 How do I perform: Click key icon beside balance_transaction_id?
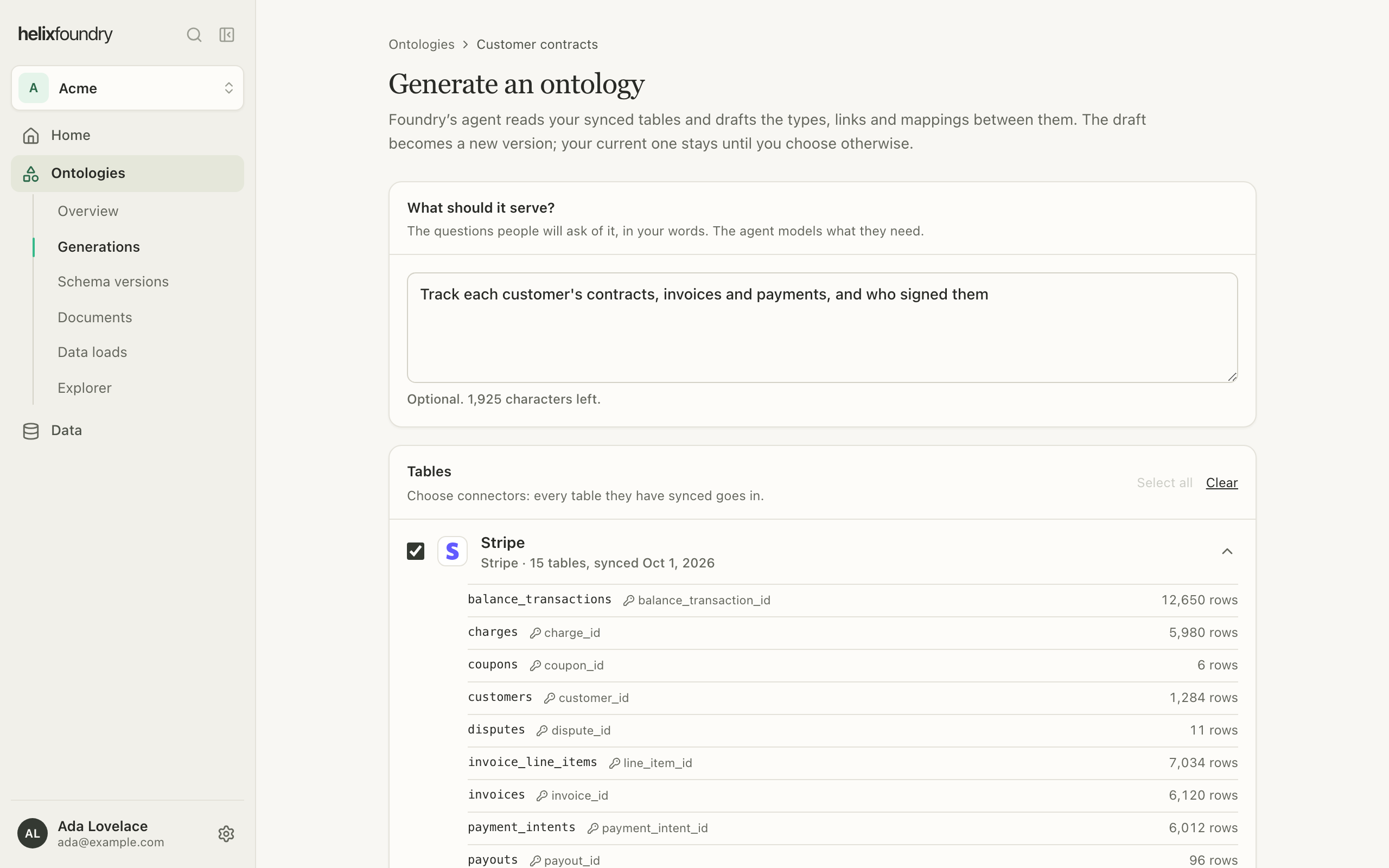[x=628, y=601]
